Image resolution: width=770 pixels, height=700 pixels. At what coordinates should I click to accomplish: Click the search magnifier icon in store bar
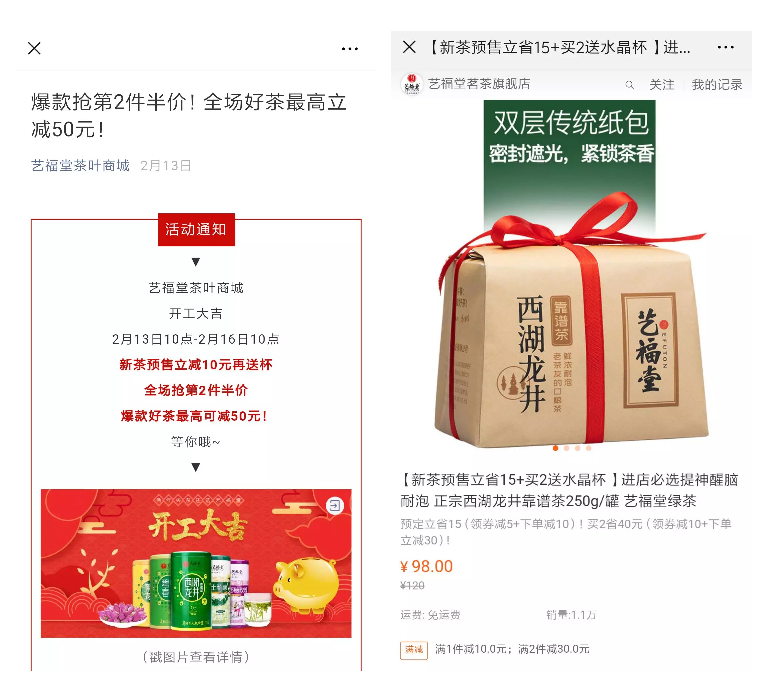(x=629, y=85)
